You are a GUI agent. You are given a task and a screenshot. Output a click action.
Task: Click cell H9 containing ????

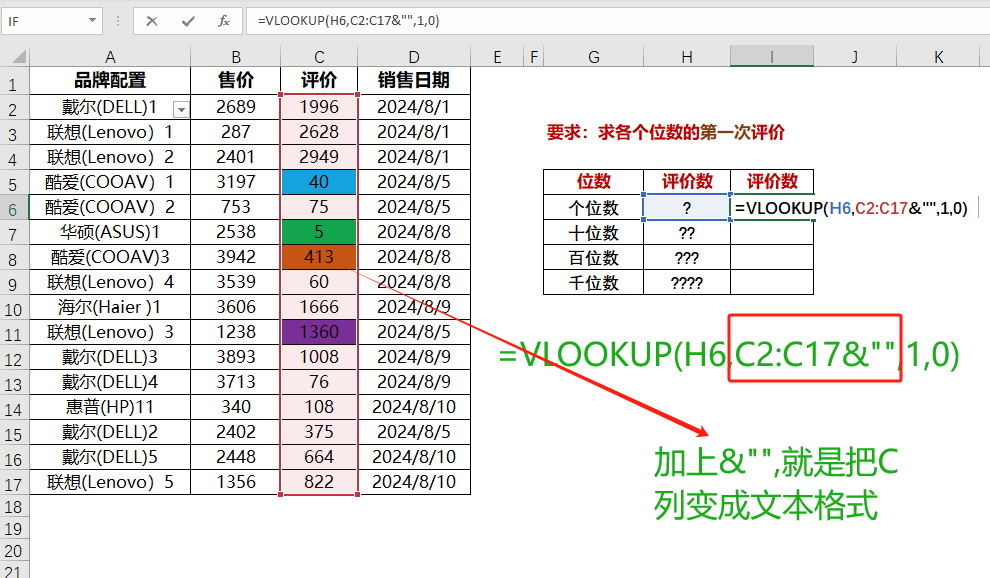[687, 282]
